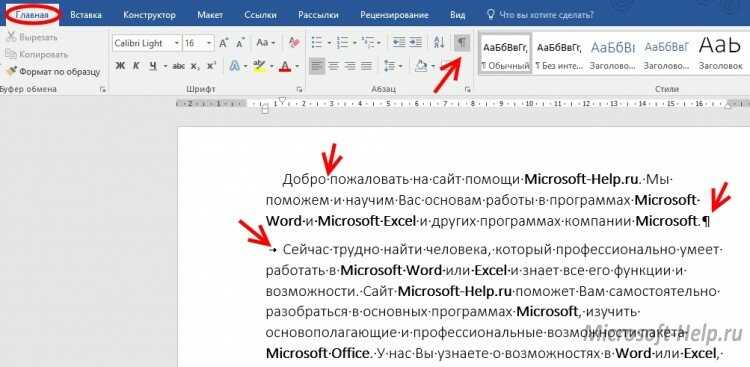The width and height of the screenshot is (750, 367).
Task: Expand the bullet library dropdown arrow
Action: tap(329, 43)
